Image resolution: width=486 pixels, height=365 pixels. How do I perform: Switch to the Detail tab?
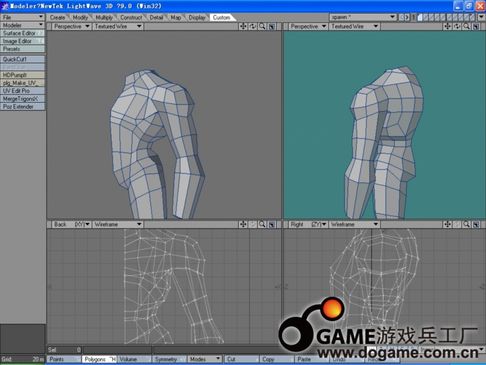[156, 17]
